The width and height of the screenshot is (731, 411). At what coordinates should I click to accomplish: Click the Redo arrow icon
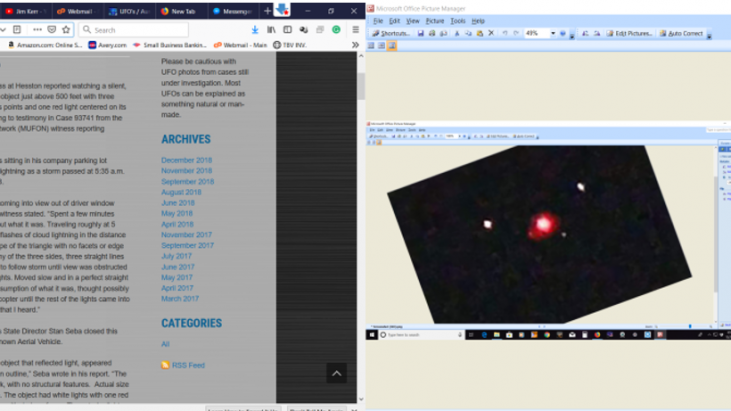516,33
